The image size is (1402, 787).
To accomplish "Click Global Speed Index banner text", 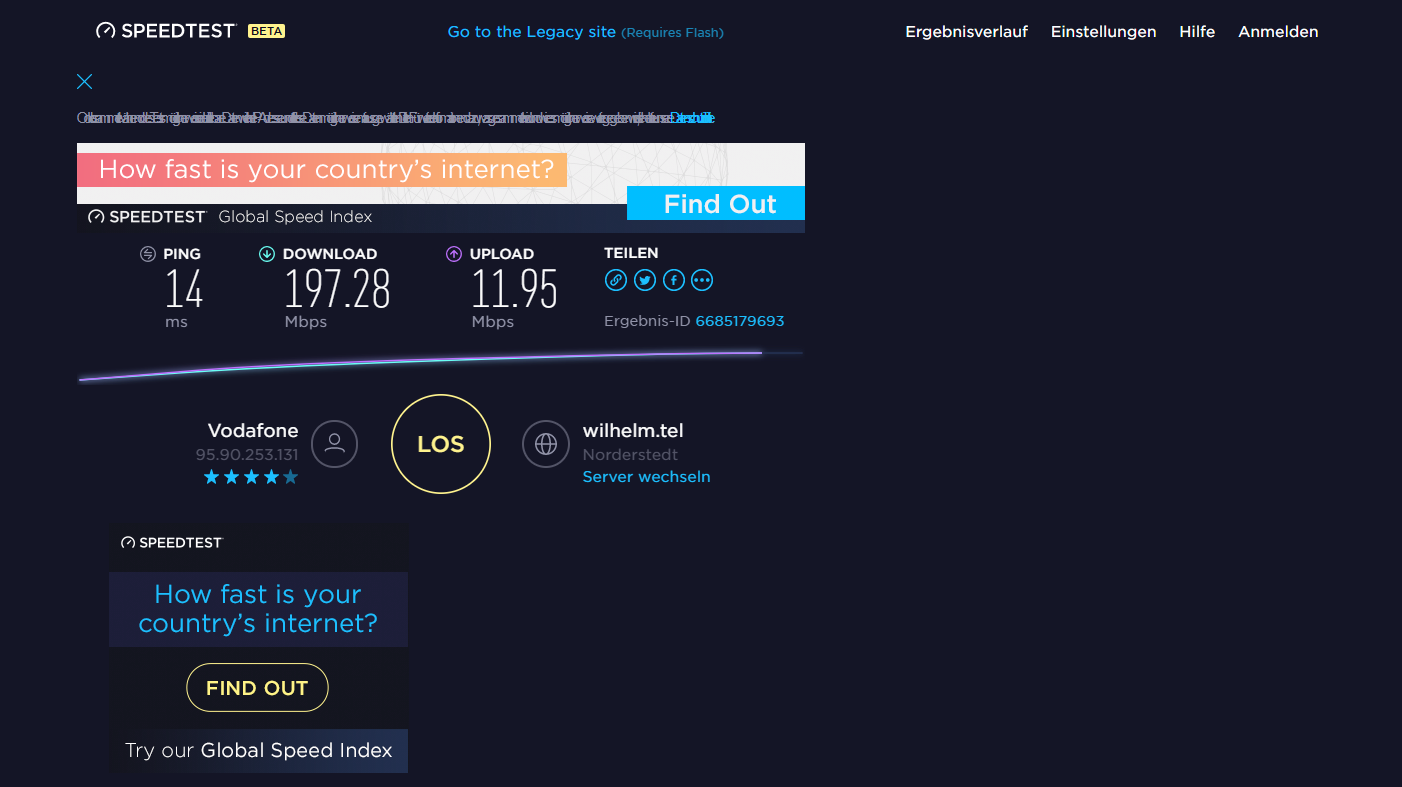I will [x=295, y=217].
